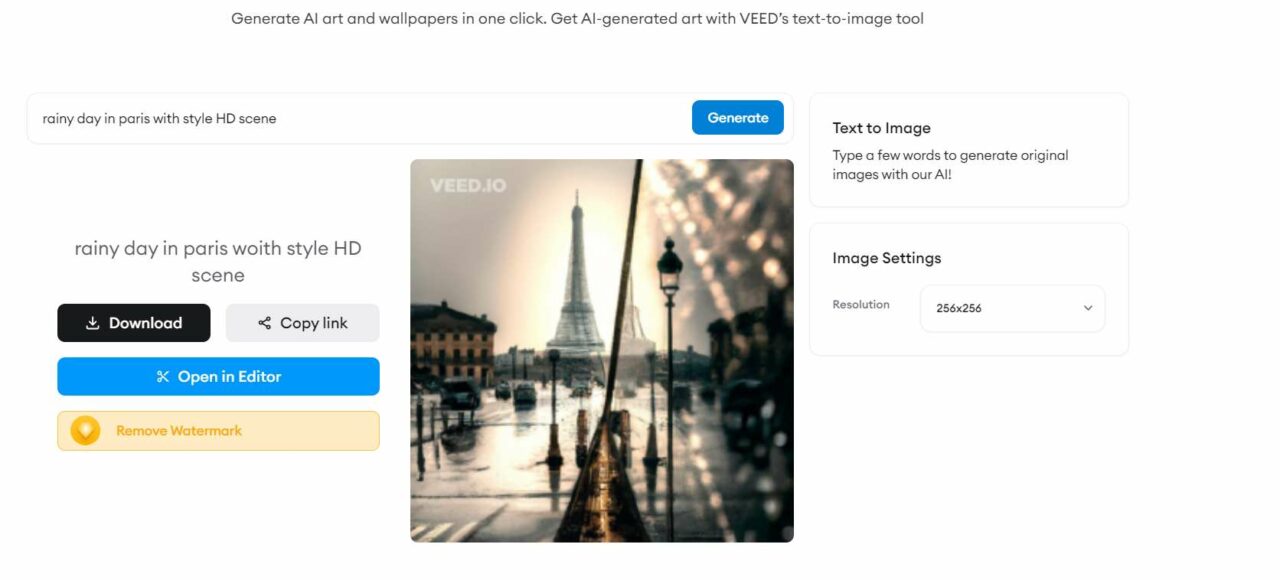Click Copy link for the artwork

(x=303, y=322)
